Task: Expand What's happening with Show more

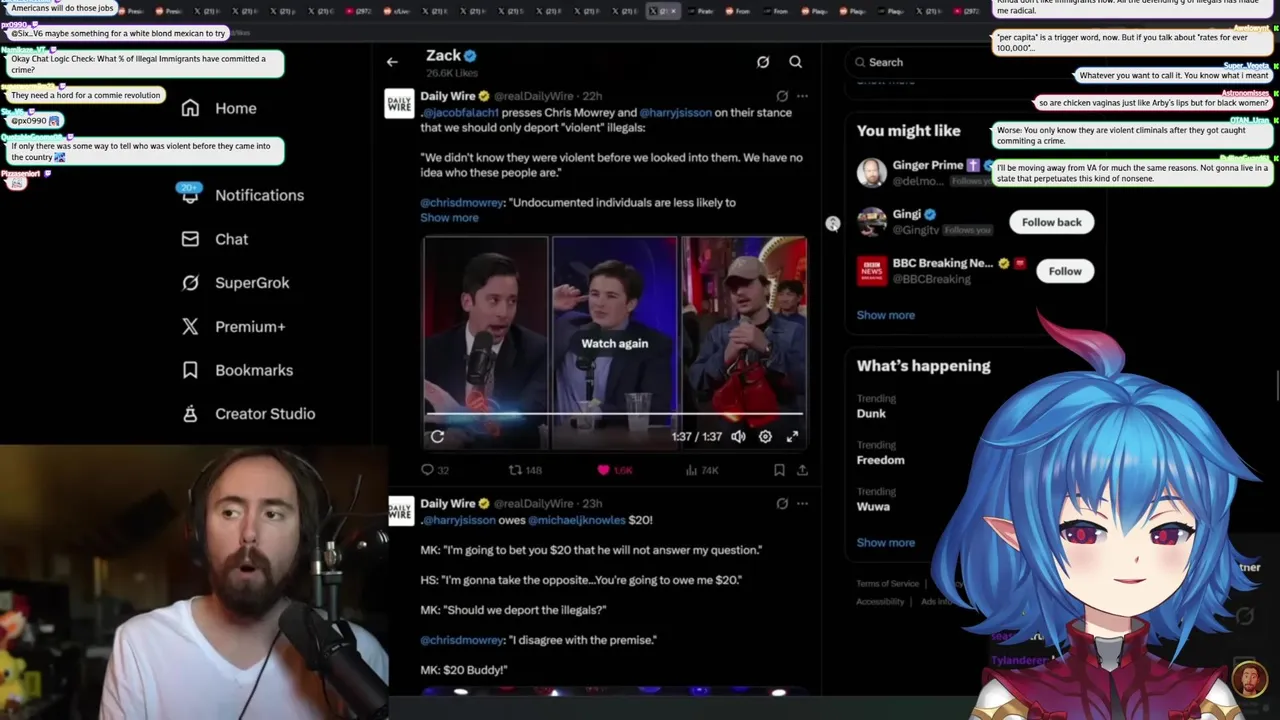Action: point(885,542)
